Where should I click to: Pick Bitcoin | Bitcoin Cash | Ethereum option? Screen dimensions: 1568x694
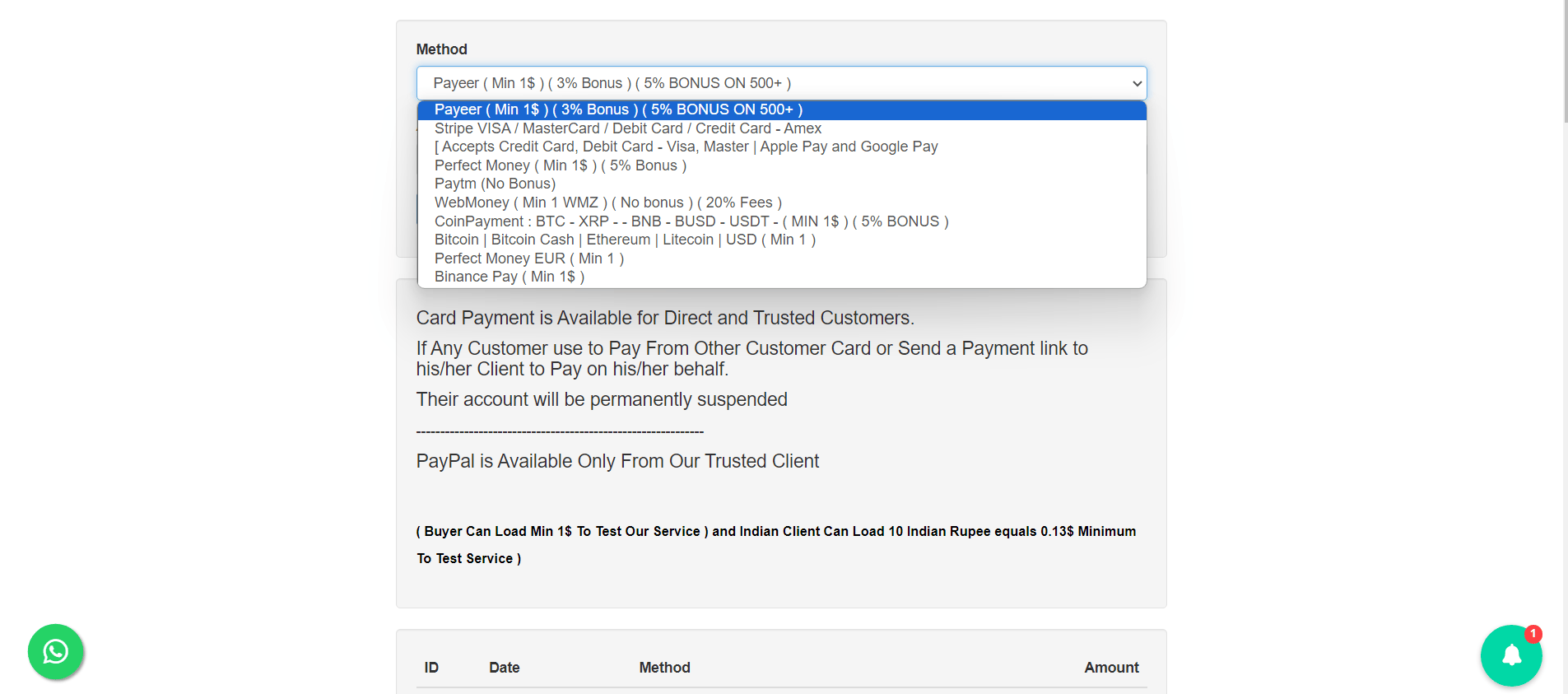624,240
